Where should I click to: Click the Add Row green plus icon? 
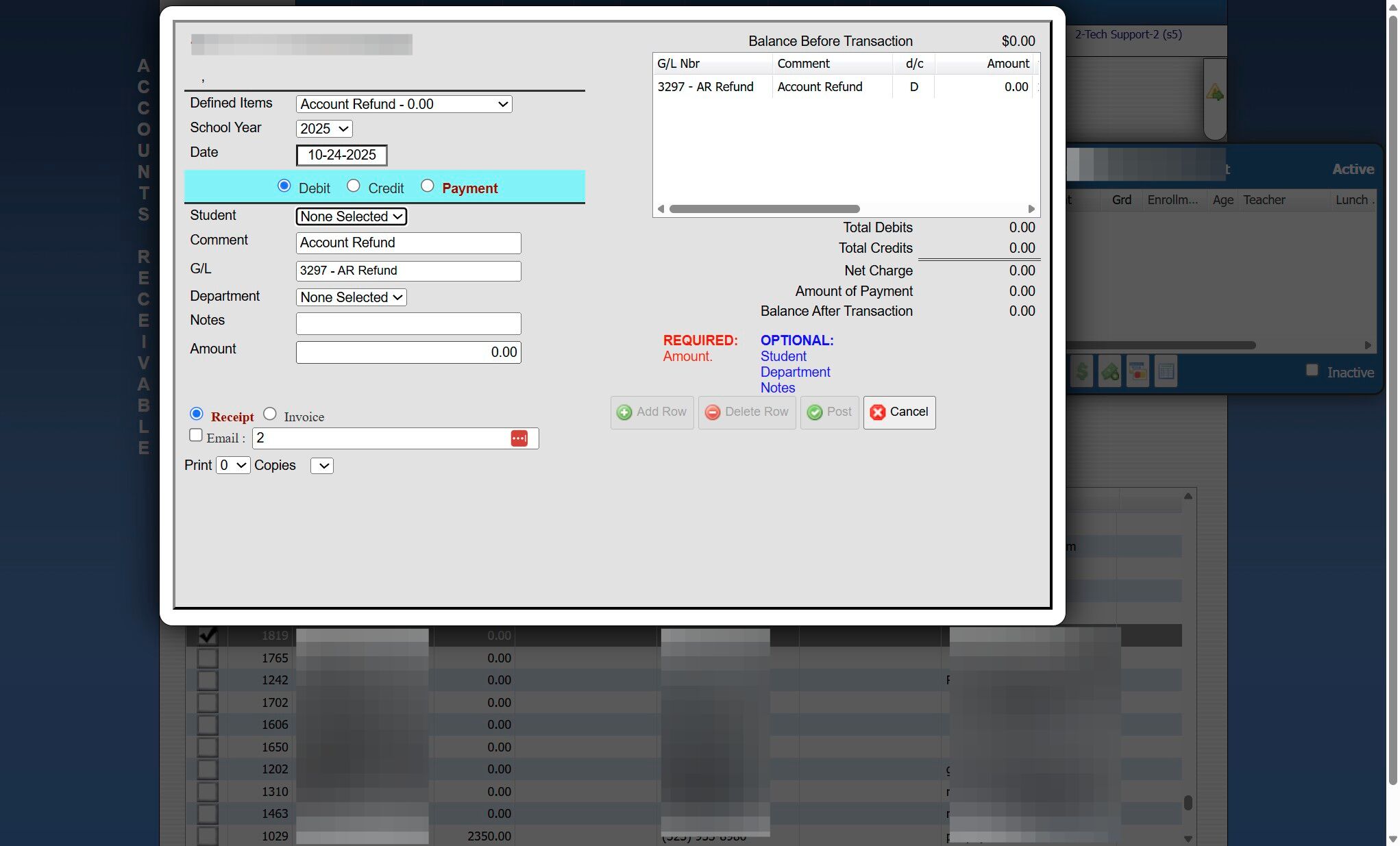(x=624, y=412)
